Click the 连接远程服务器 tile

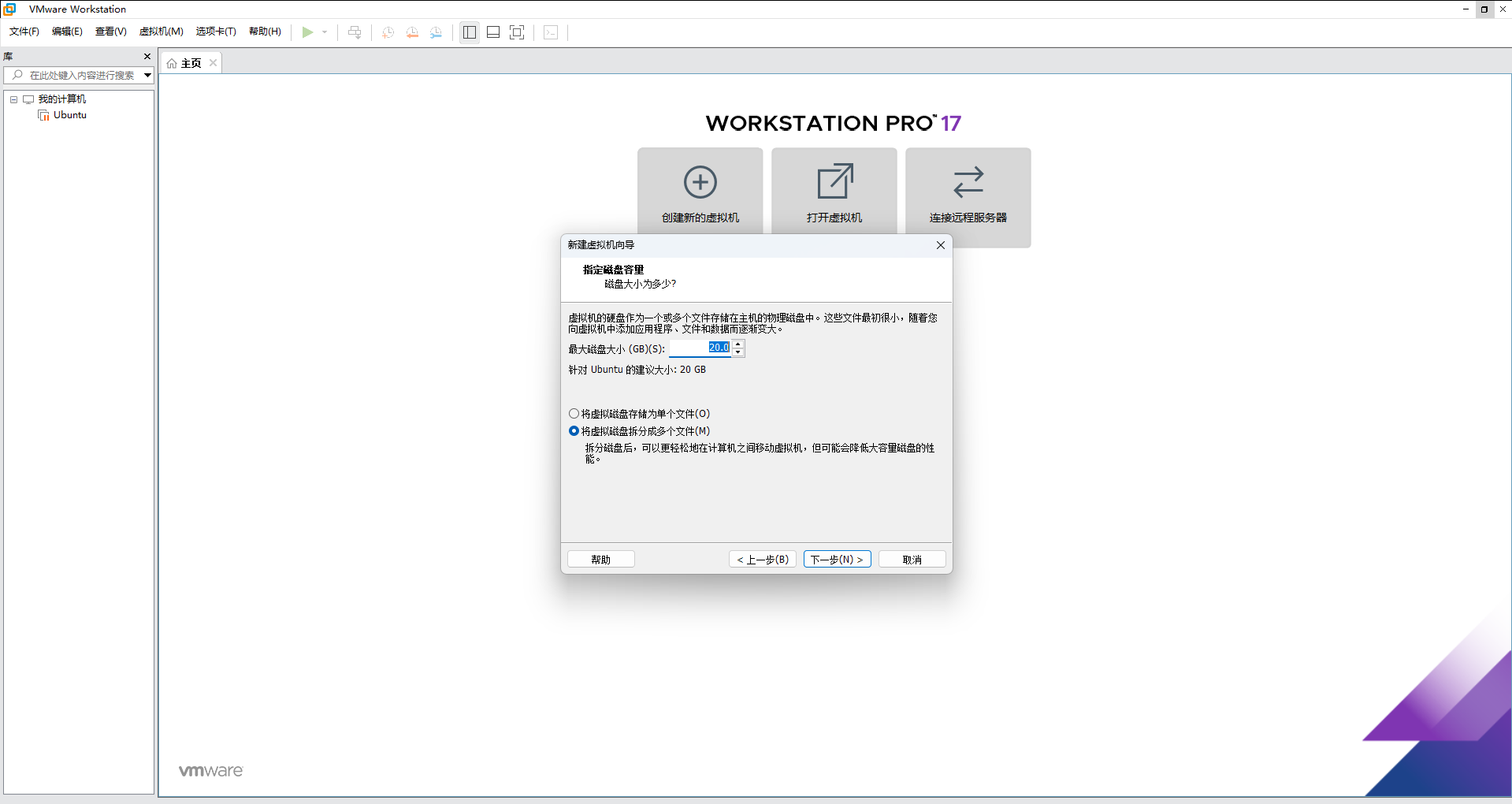click(x=968, y=197)
